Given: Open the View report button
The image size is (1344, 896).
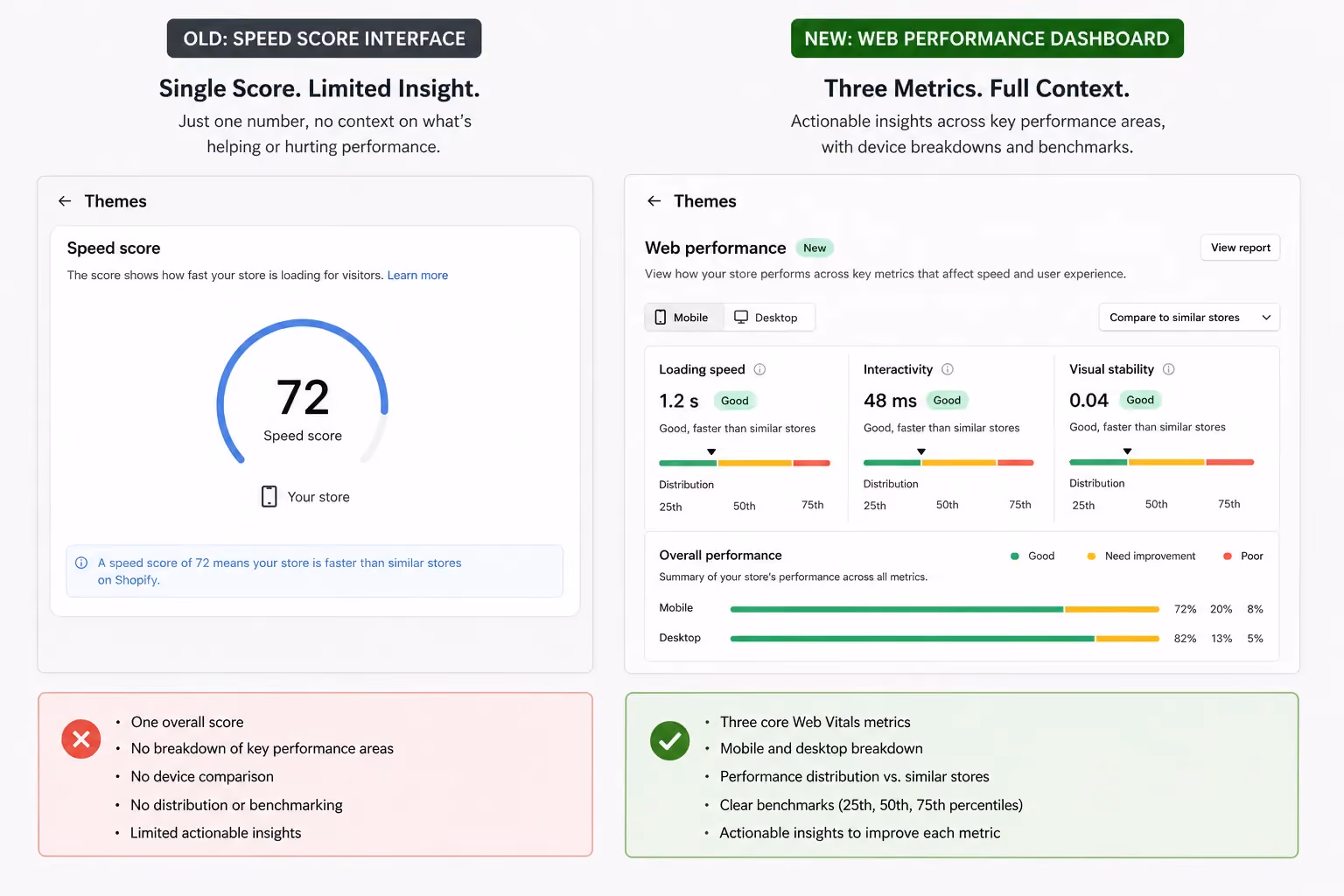Looking at the screenshot, I should pyautogui.click(x=1241, y=248).
